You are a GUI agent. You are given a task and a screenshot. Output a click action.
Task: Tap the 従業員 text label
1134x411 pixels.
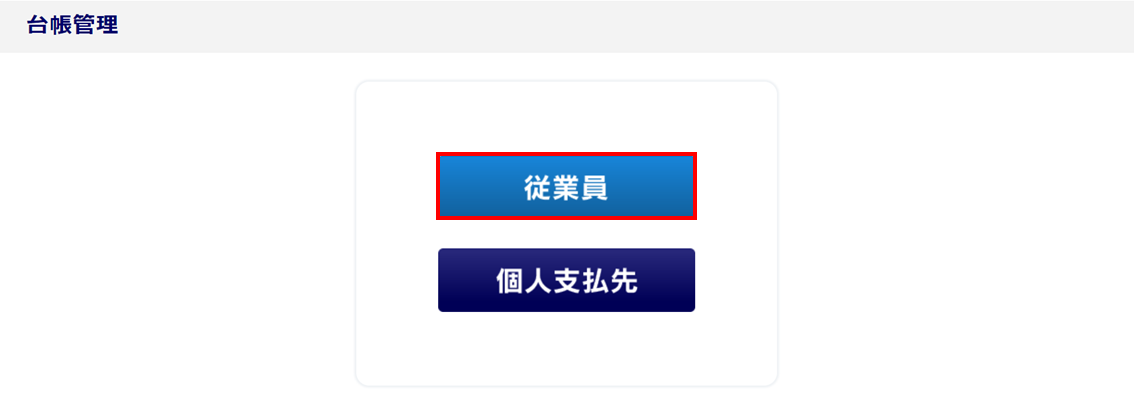point(566,187)
